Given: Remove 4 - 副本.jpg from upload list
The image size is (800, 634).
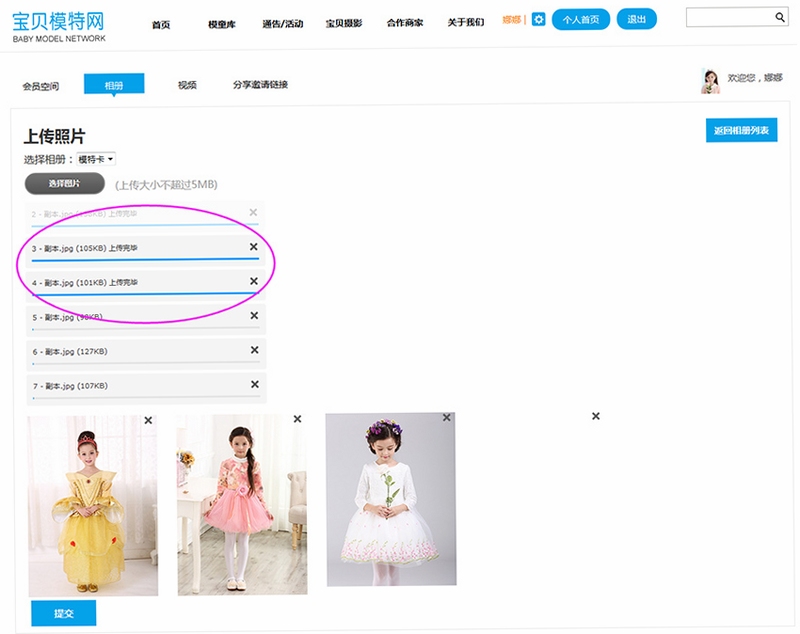Looking at the screenshot, I should 254,281.
